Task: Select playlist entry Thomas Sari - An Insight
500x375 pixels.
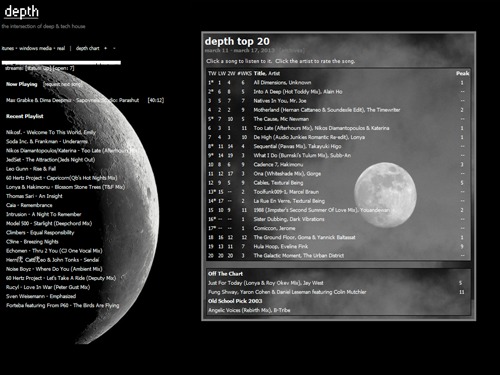Action: [34, 196]
